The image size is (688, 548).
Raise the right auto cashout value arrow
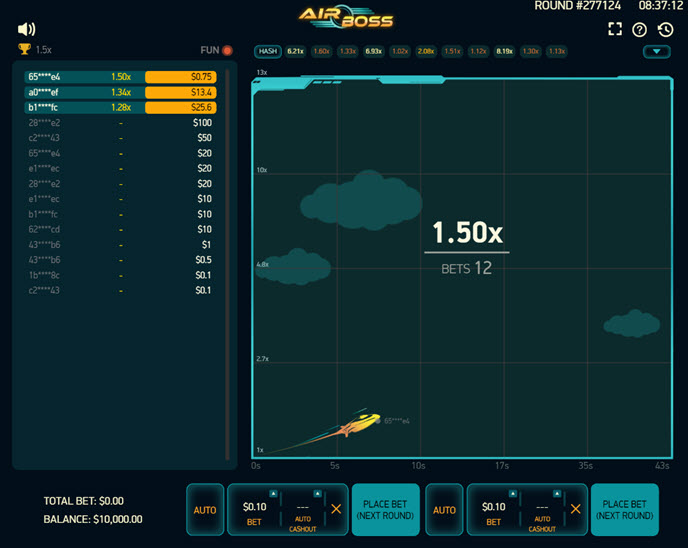557,493
